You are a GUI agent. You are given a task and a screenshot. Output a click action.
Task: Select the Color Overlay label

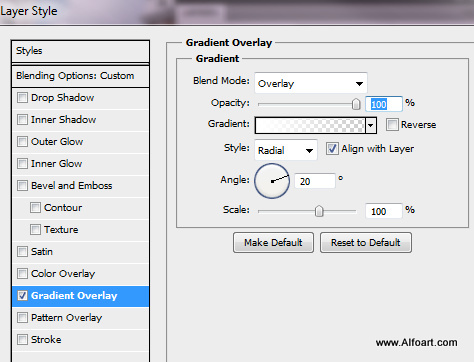(63, 274)
